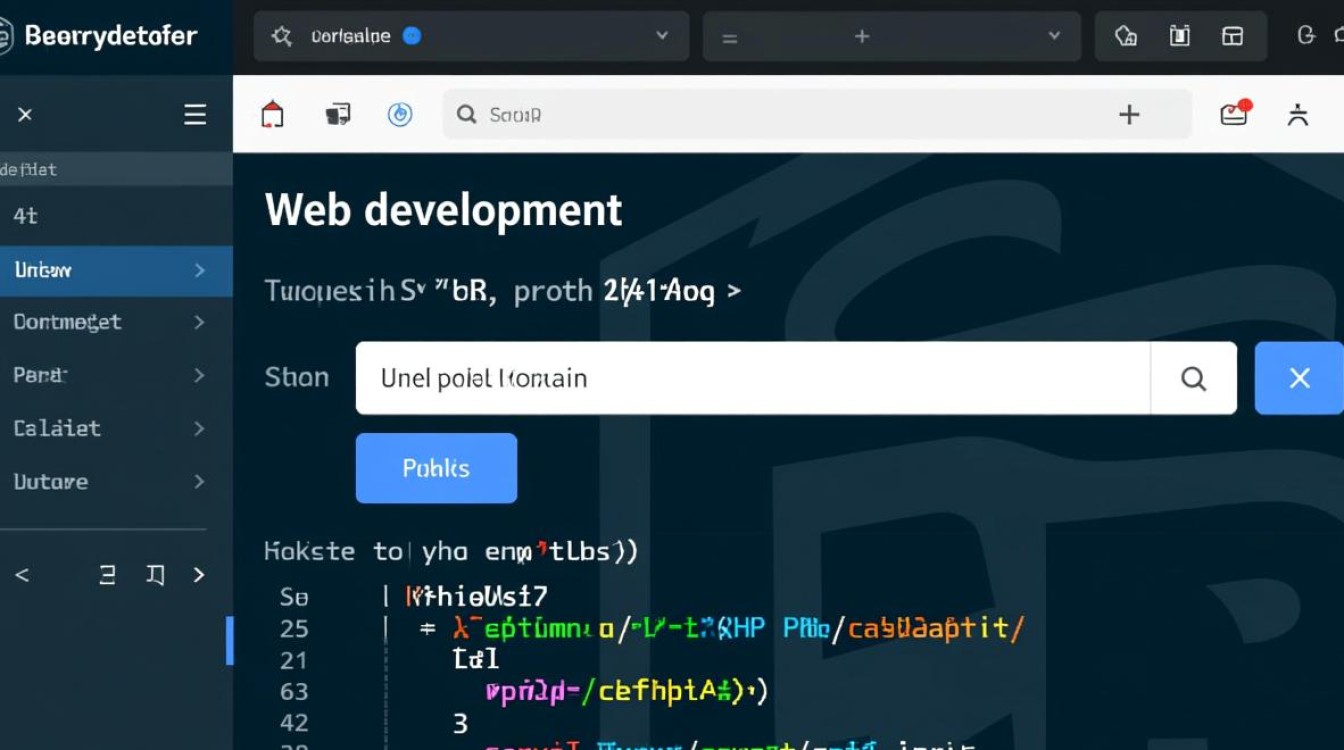The image size is (1344, 750).
Task: Open the Corlaalne dropdown in top bar
Action: (x=471, y=36)
